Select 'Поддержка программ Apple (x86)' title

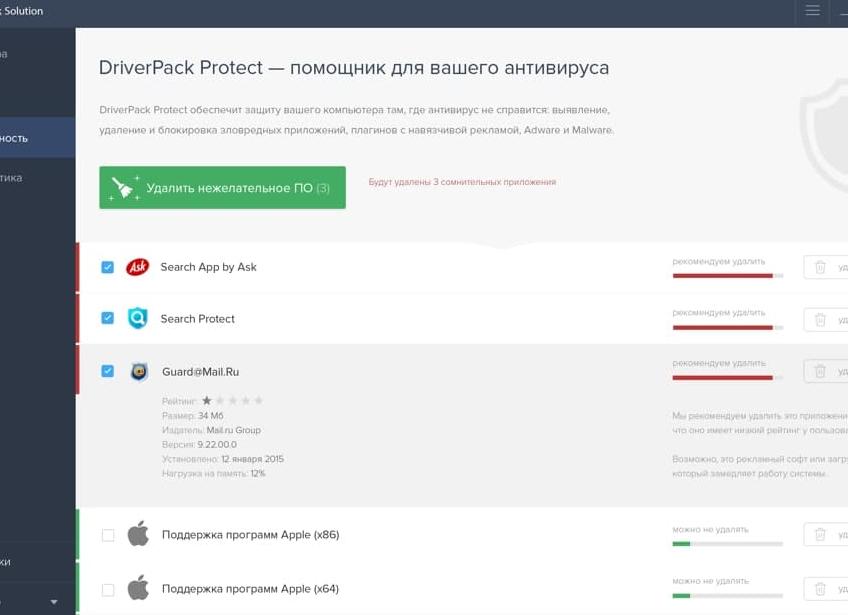[250, 534]
